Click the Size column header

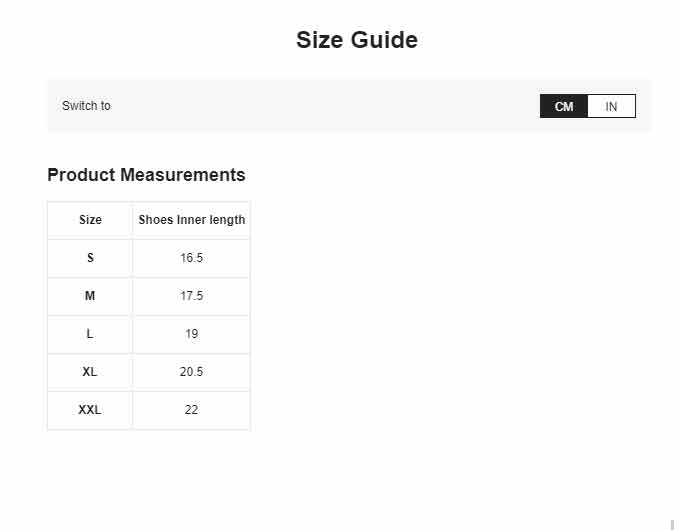click(x=90, y=220)
